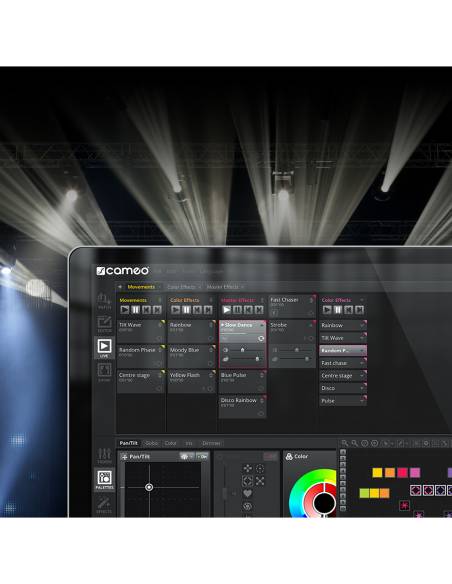Switch to the Color palette tab
Screen dimensions: 452x584
[171, 443]
